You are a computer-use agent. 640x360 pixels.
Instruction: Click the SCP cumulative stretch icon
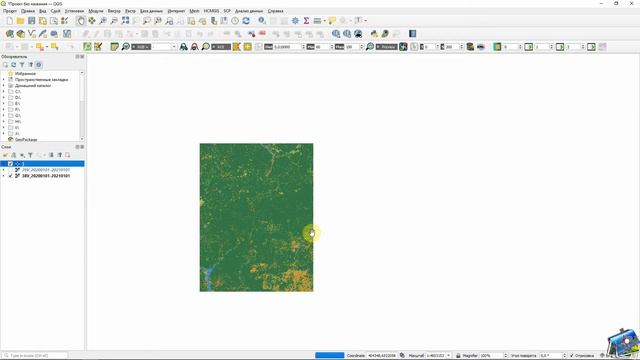[x=184, y=47]
